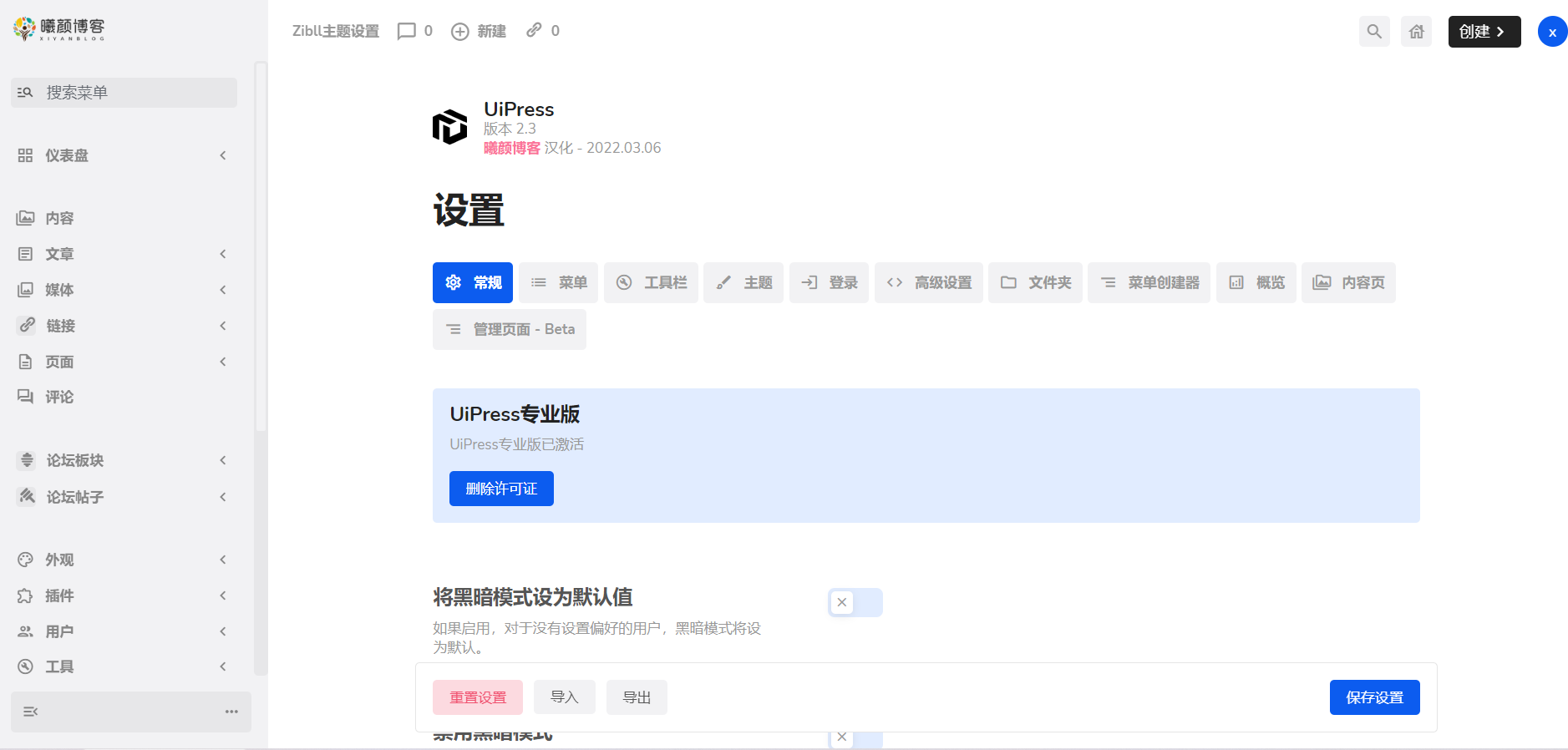Switch to the 登录 tab
The height and width of the screenshot is (750, 1568).
pos(829,282)
